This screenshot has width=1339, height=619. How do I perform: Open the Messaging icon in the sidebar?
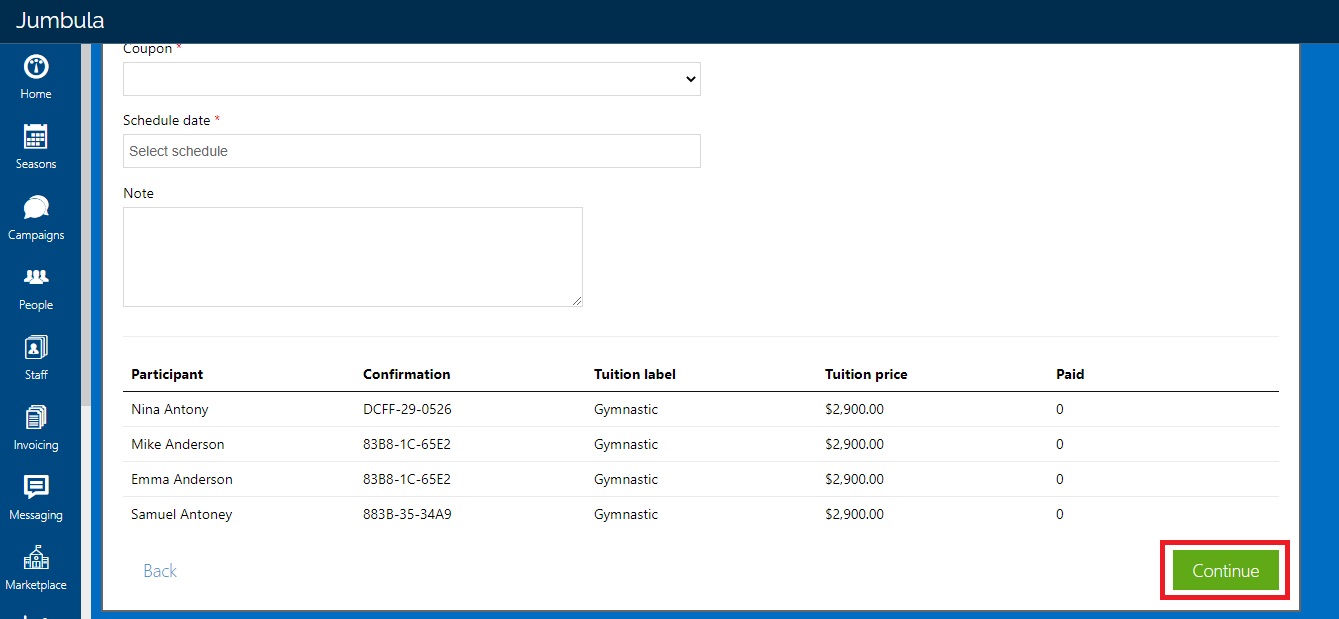[36, 487]
